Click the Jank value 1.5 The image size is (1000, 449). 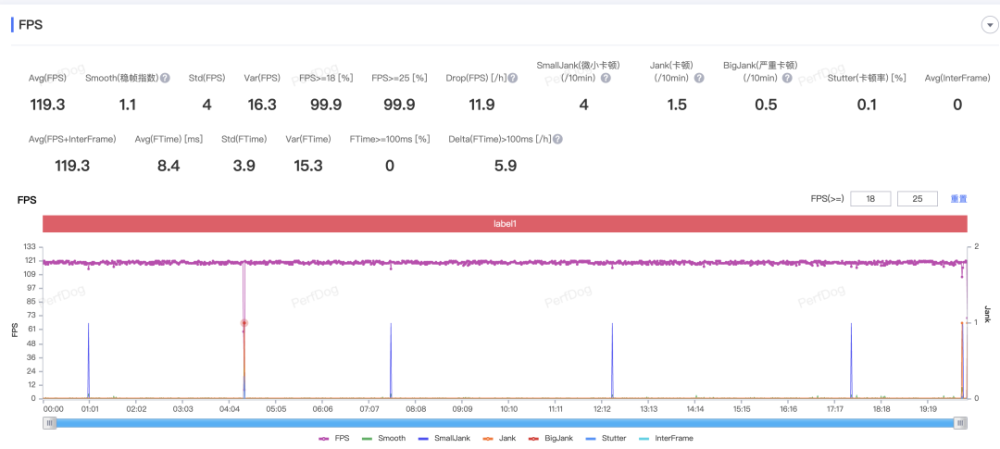[x=677, y=105]
